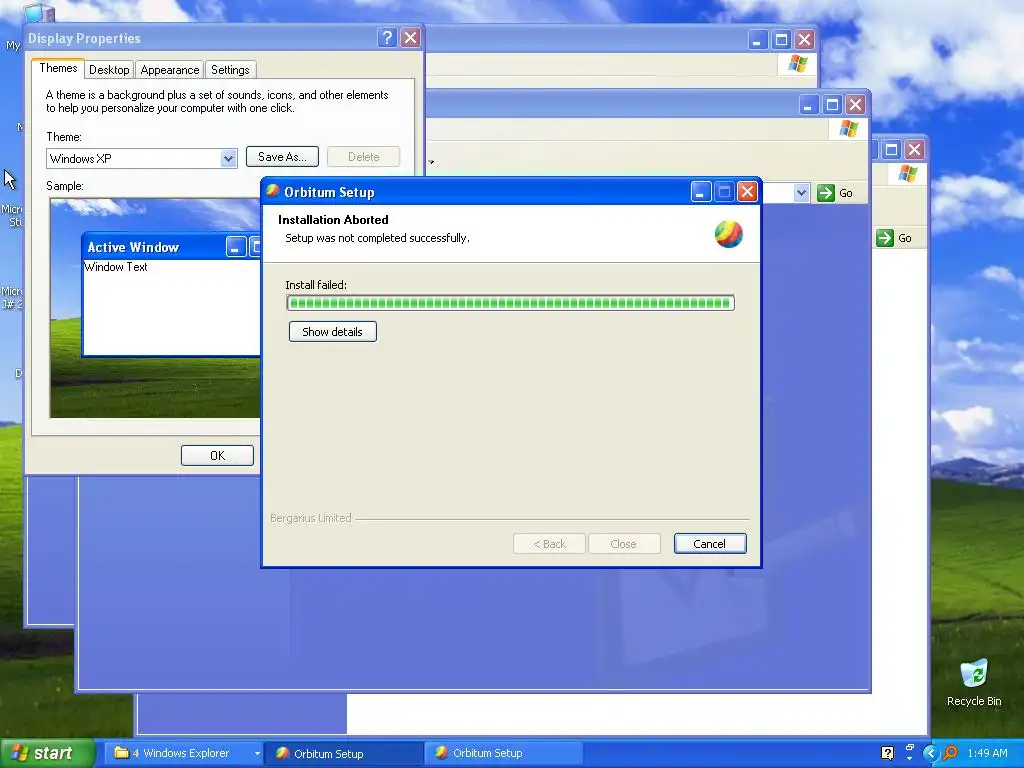The width and height of the screenshot is (1024, 768).
Task: Click the theme sample preview image
Action: click(x=155, y=308)
